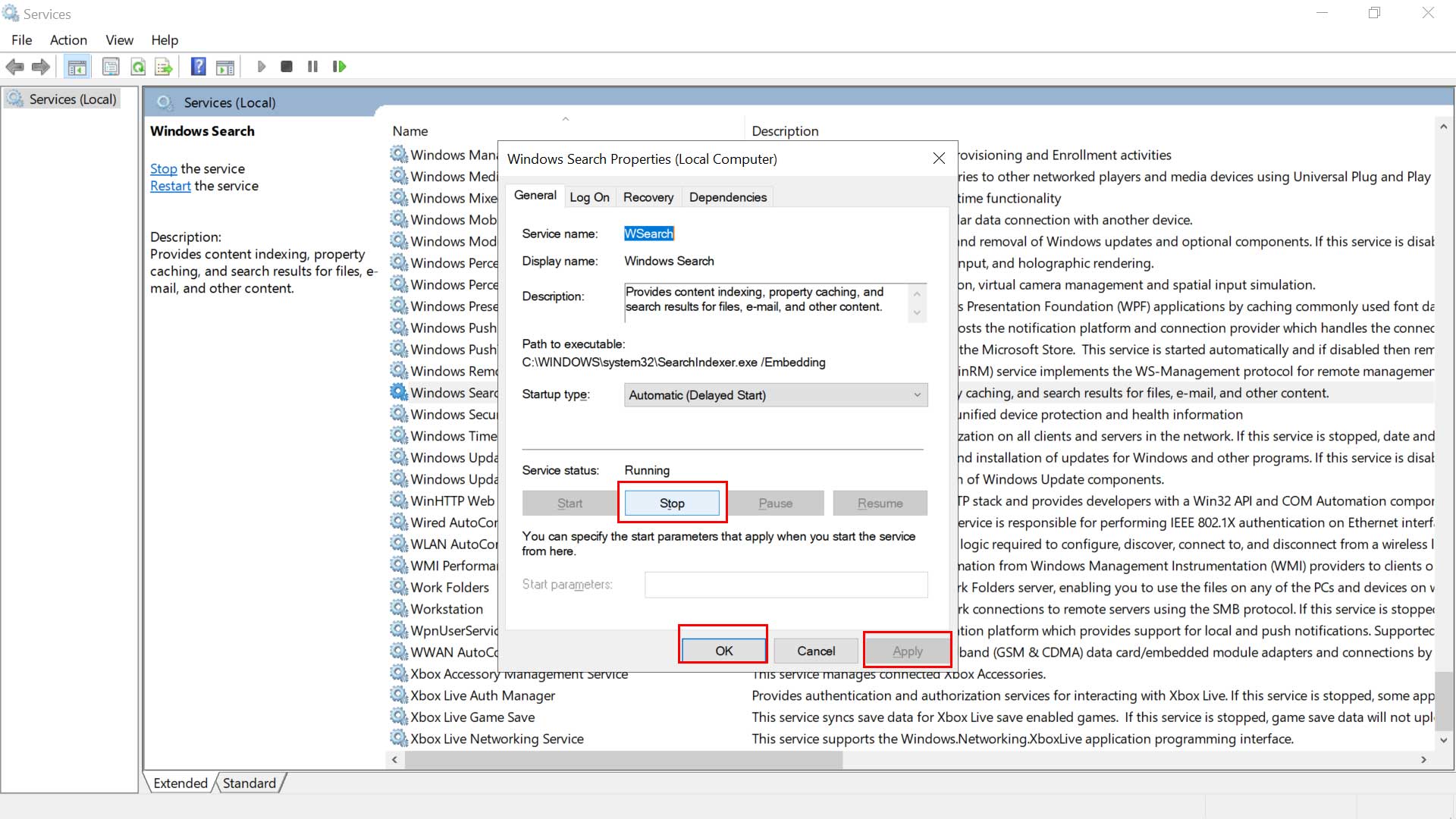1456x819 pixels.
Task: Click the Restart Service toolbar icon
Action: pos(339,66)
